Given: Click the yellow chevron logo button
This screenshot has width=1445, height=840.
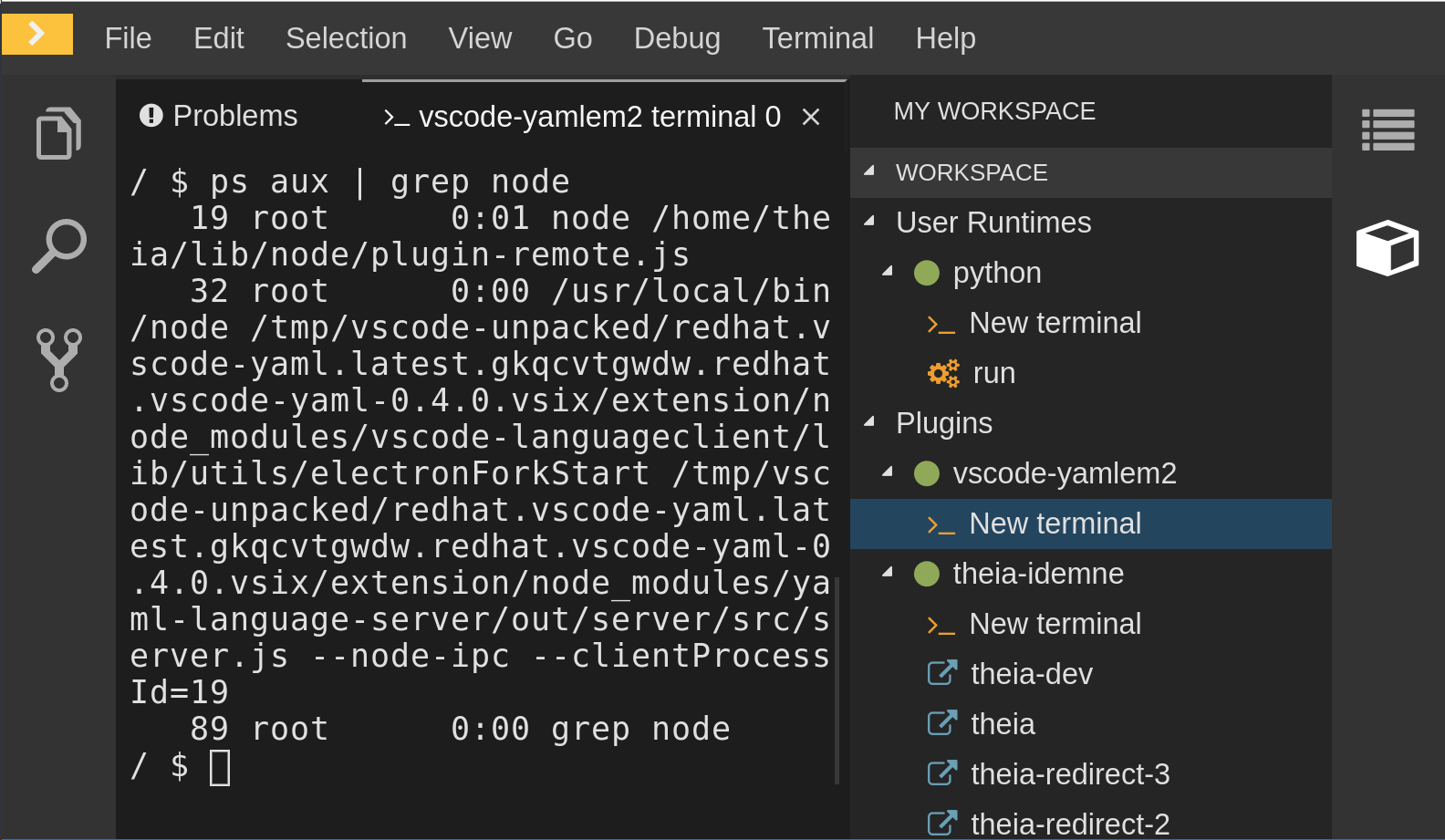Looking at the screenshot, I should pyautogui.click(x=37, y=35).
